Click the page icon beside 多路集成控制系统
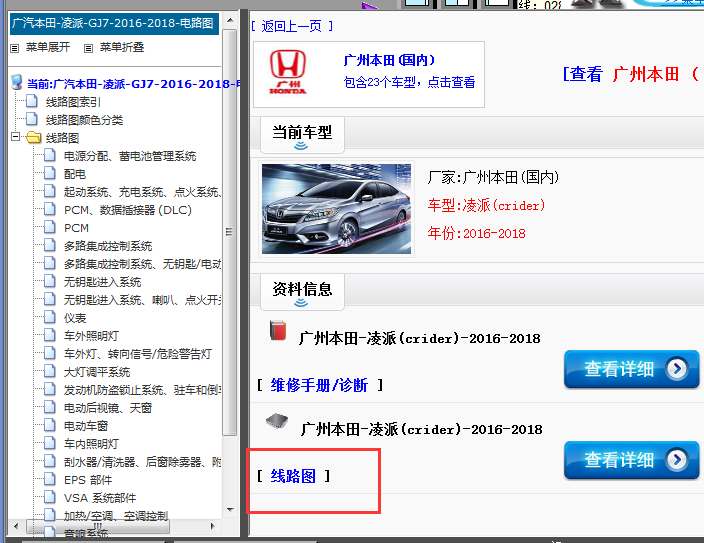This screenshot has width=704, height=543. point(50,245)
